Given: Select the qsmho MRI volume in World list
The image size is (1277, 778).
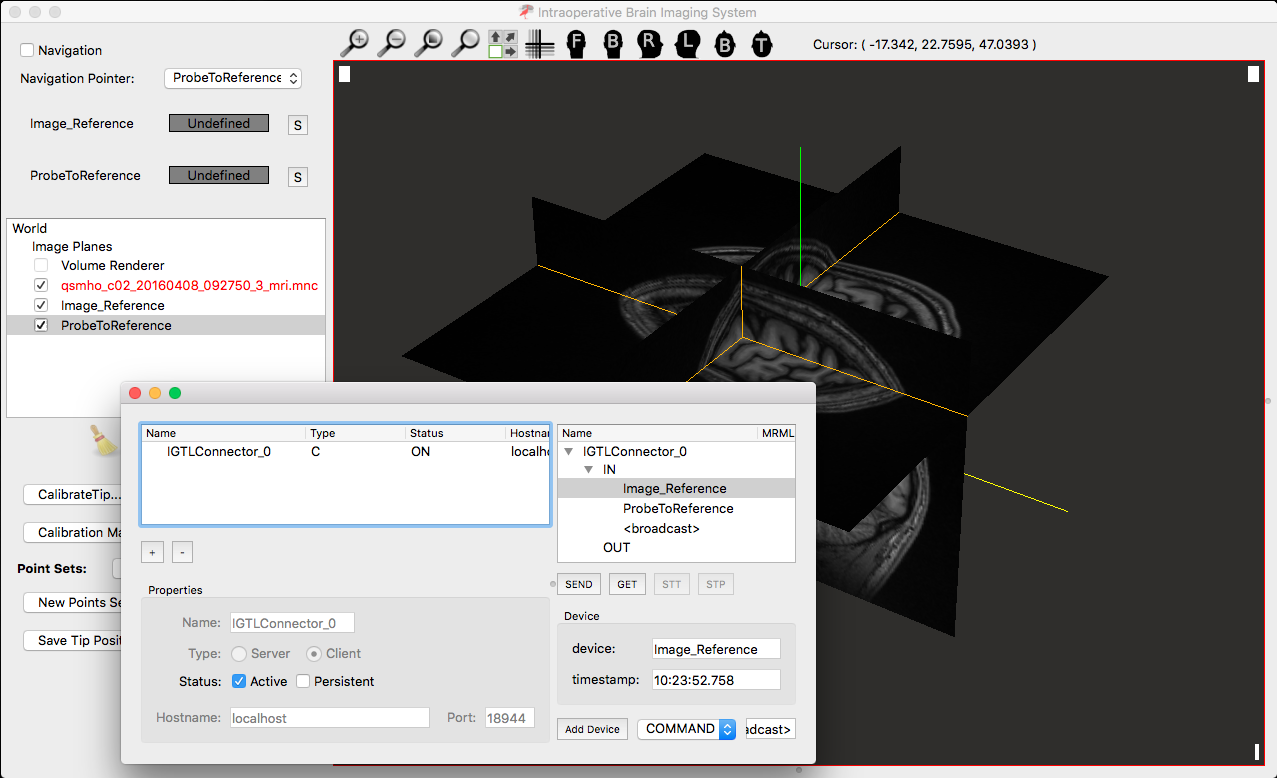Looking at the screenshot, I should click(x=189, y=286).
